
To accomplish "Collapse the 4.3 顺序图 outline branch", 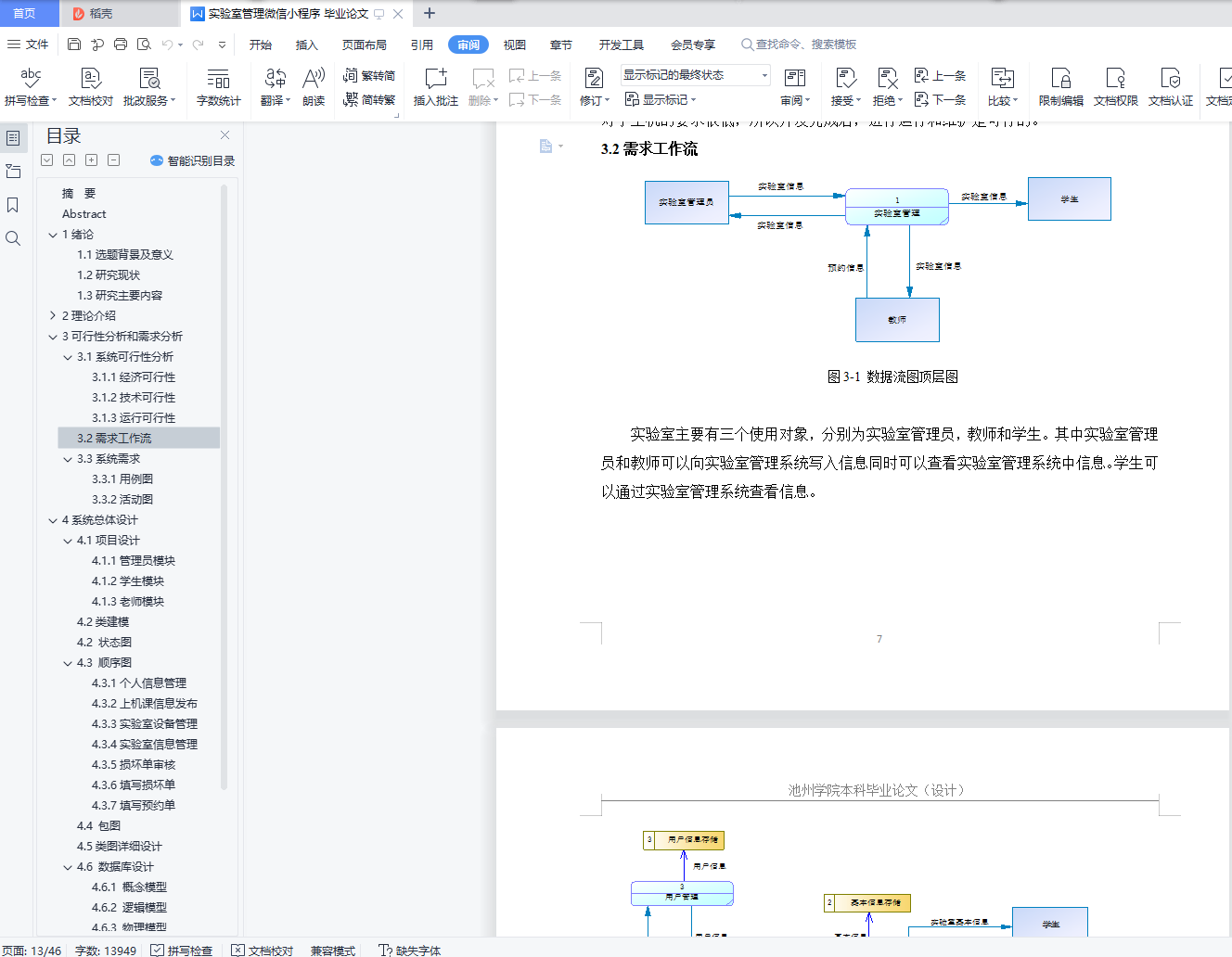I will (x=68, y=663).
